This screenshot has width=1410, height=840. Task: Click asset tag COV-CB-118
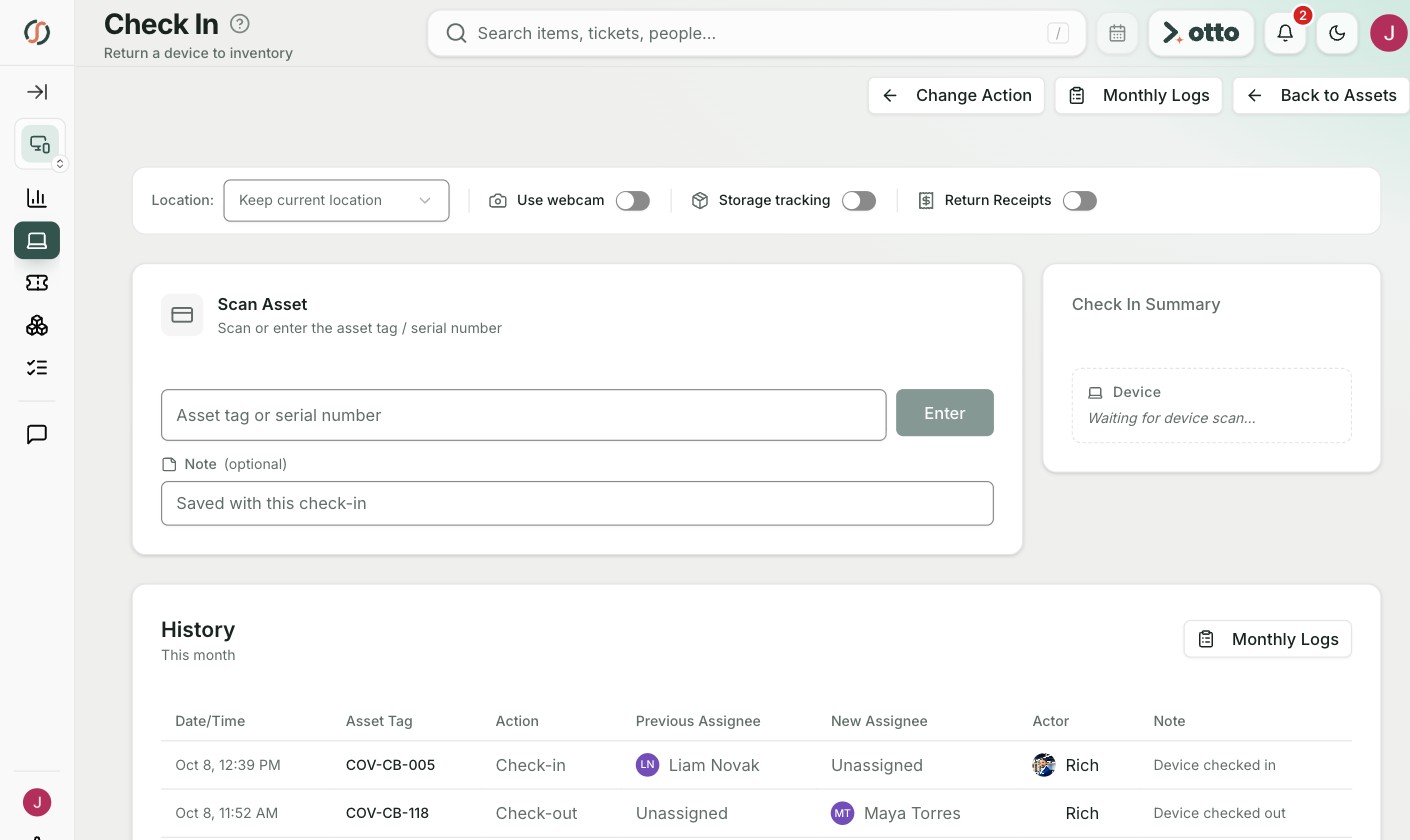[387, 813]
